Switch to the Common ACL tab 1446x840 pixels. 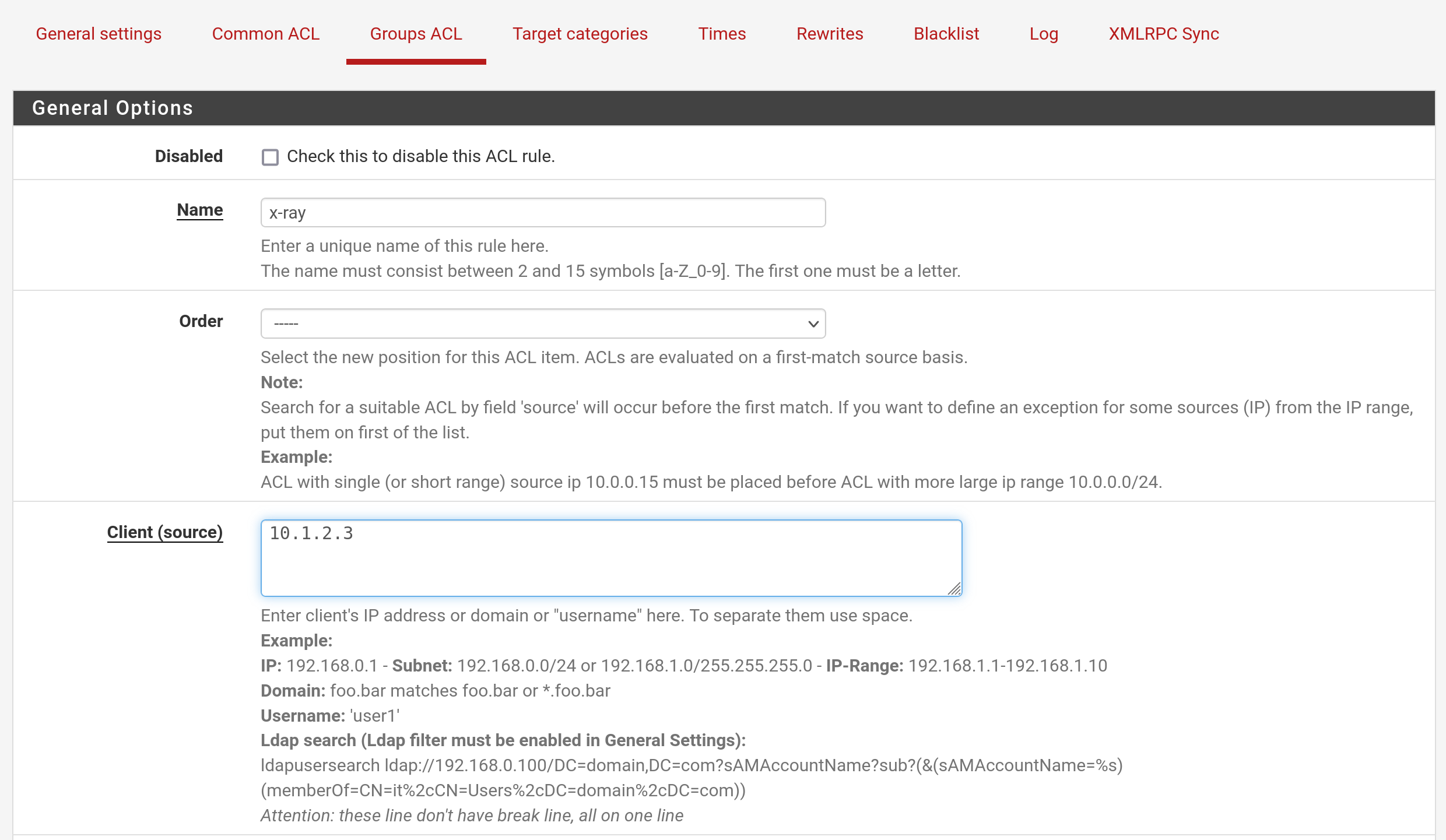pos(266,34)
